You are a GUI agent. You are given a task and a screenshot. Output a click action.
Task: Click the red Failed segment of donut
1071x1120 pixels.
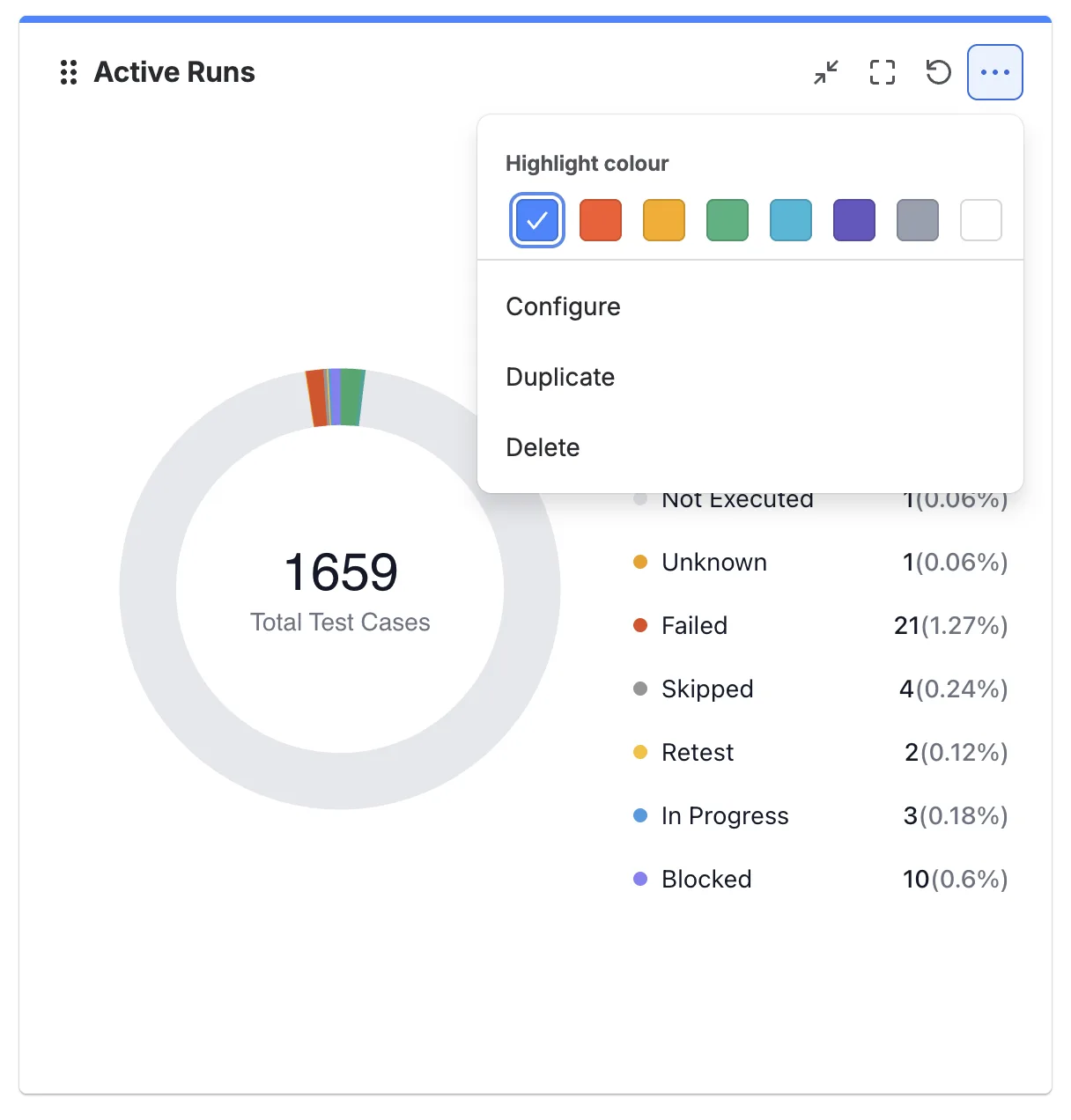316,398
